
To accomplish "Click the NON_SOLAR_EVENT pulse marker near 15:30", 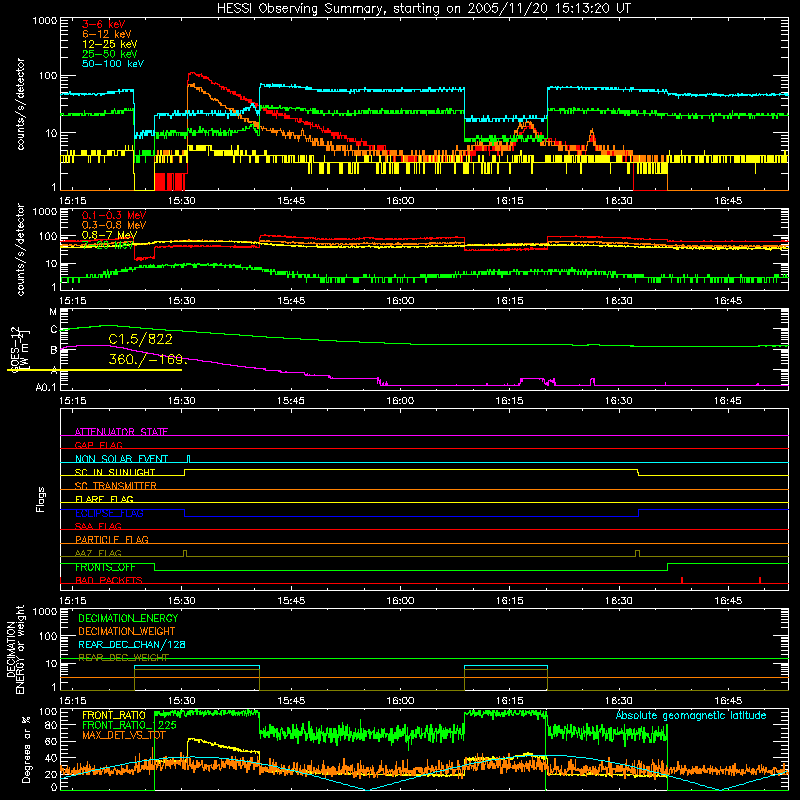I will coord(189,459).
